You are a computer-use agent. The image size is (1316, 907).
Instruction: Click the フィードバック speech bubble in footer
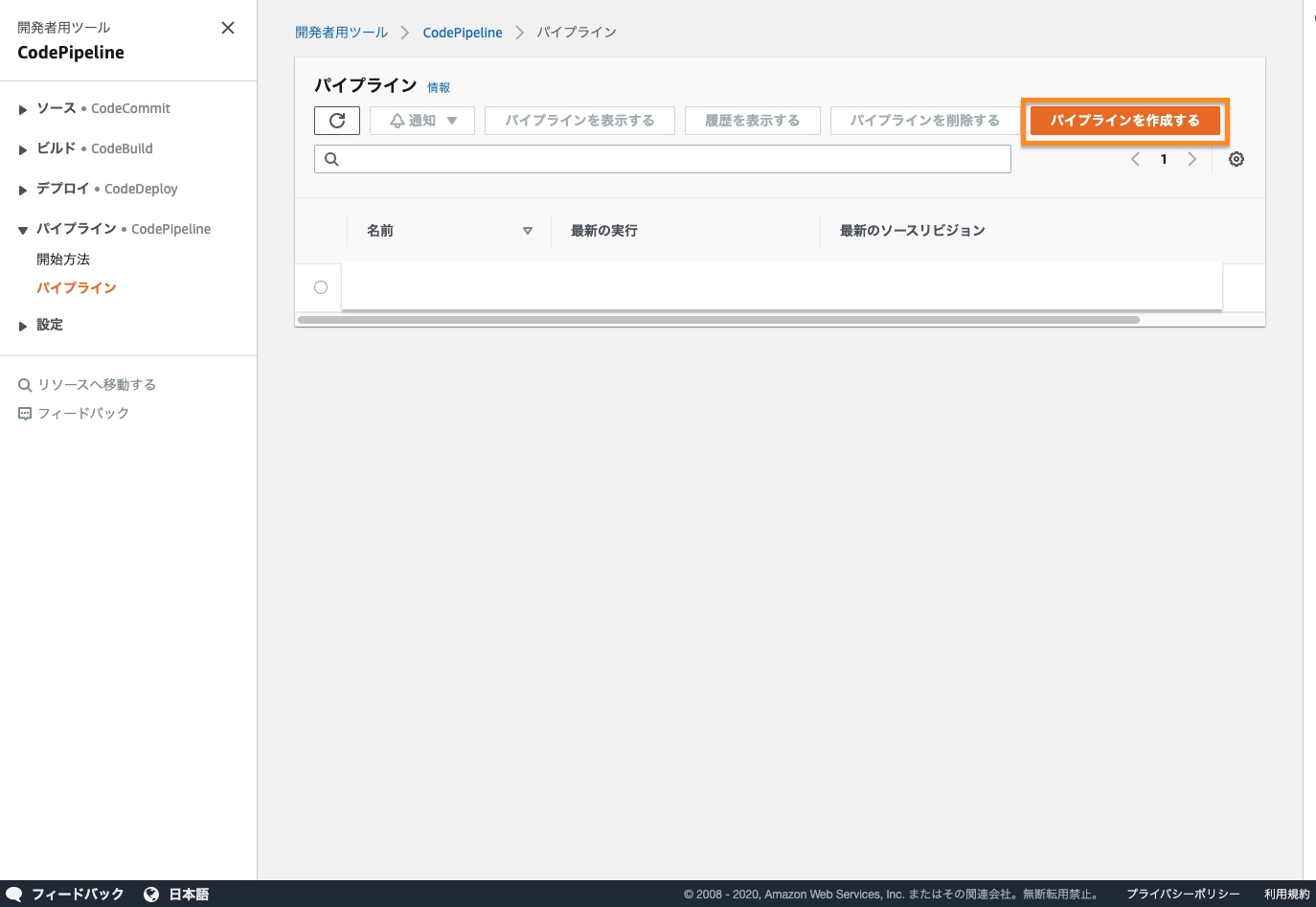coord(14,894)
